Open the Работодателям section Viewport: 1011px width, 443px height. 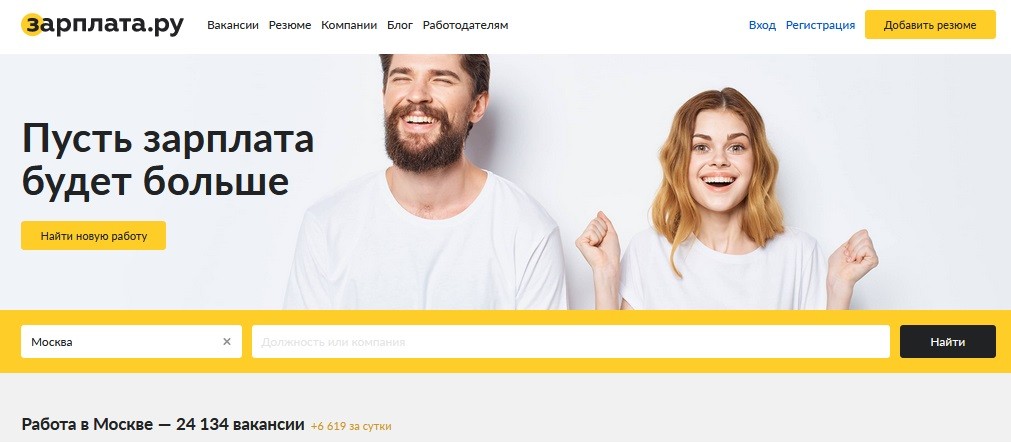point(466,25)
